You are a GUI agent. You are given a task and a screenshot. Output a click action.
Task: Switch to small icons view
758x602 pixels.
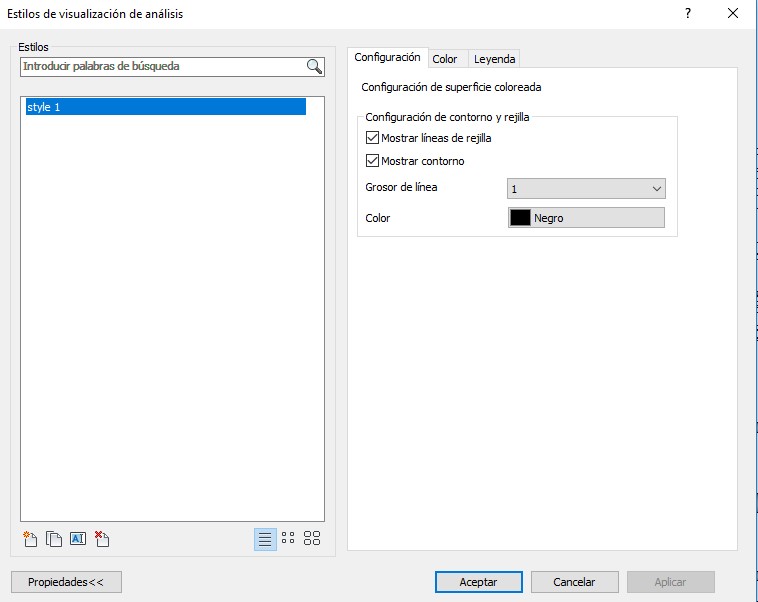pyautogui.click(x=288, y=539)
